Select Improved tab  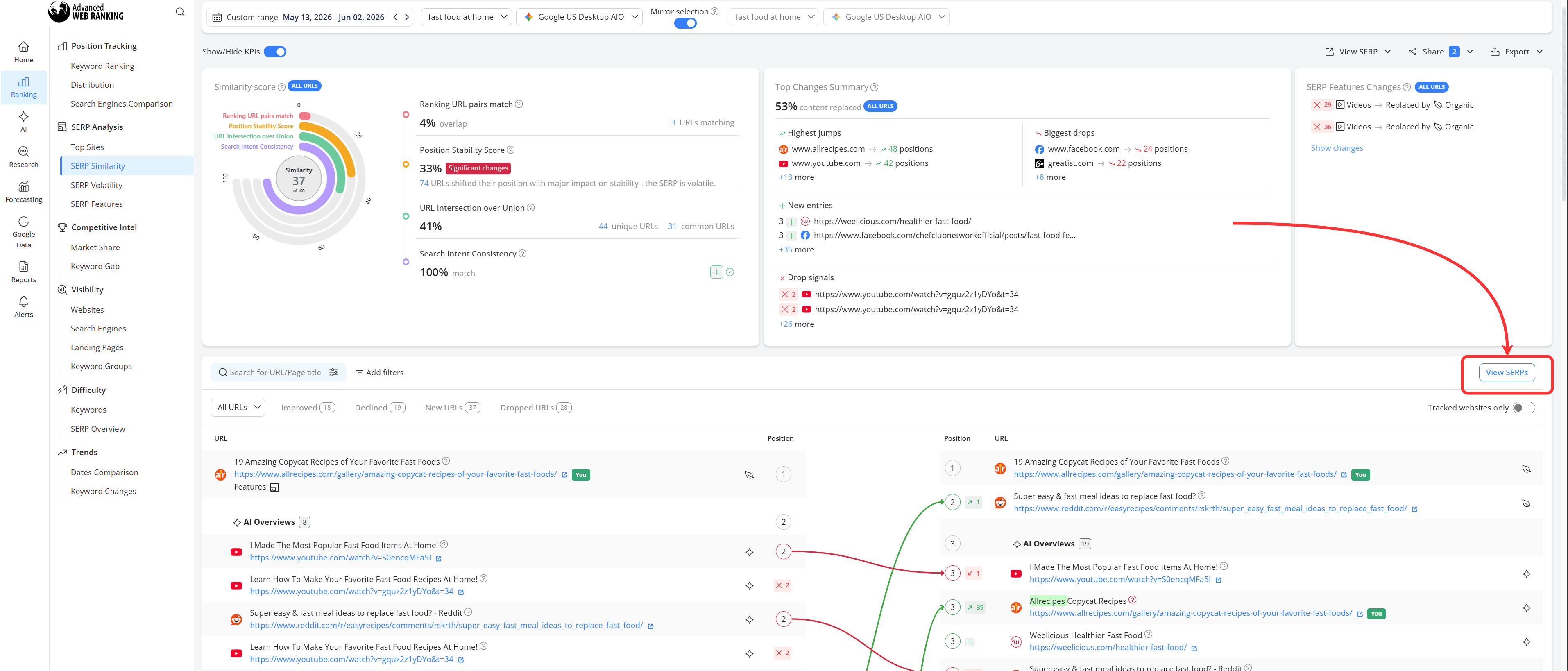coord(308,408)
